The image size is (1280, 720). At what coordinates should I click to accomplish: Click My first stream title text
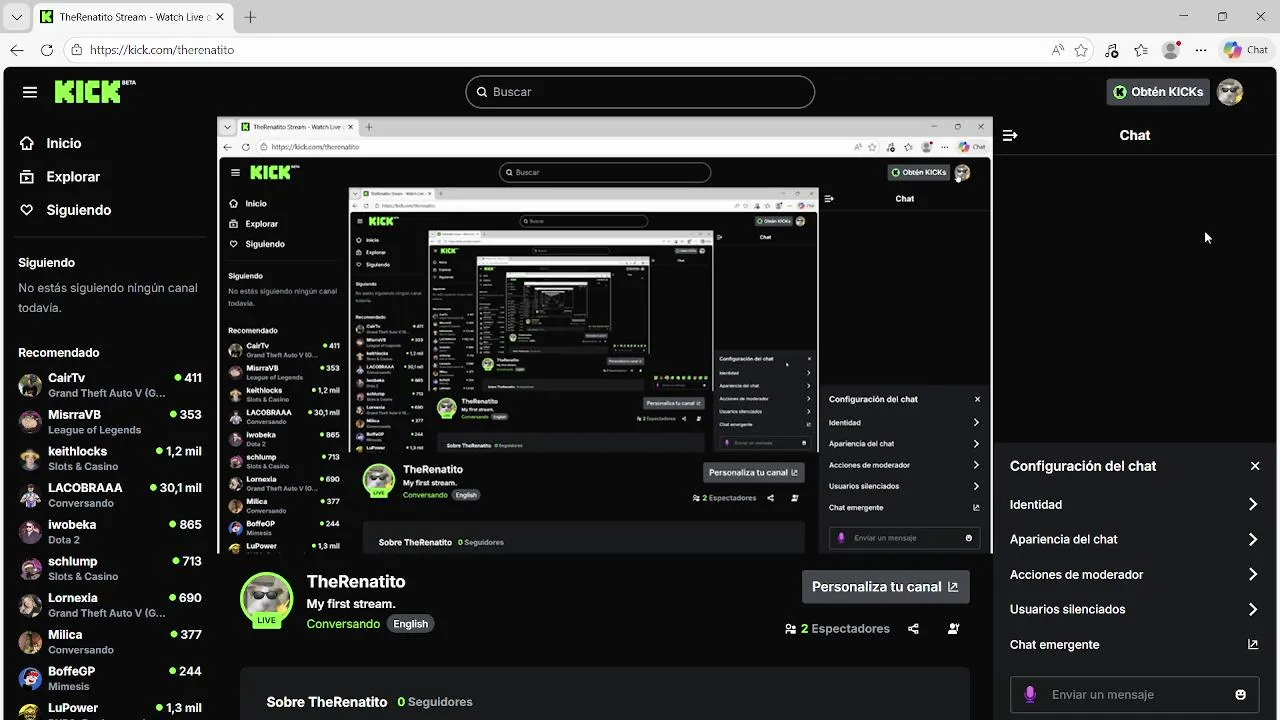coord(351,604)
